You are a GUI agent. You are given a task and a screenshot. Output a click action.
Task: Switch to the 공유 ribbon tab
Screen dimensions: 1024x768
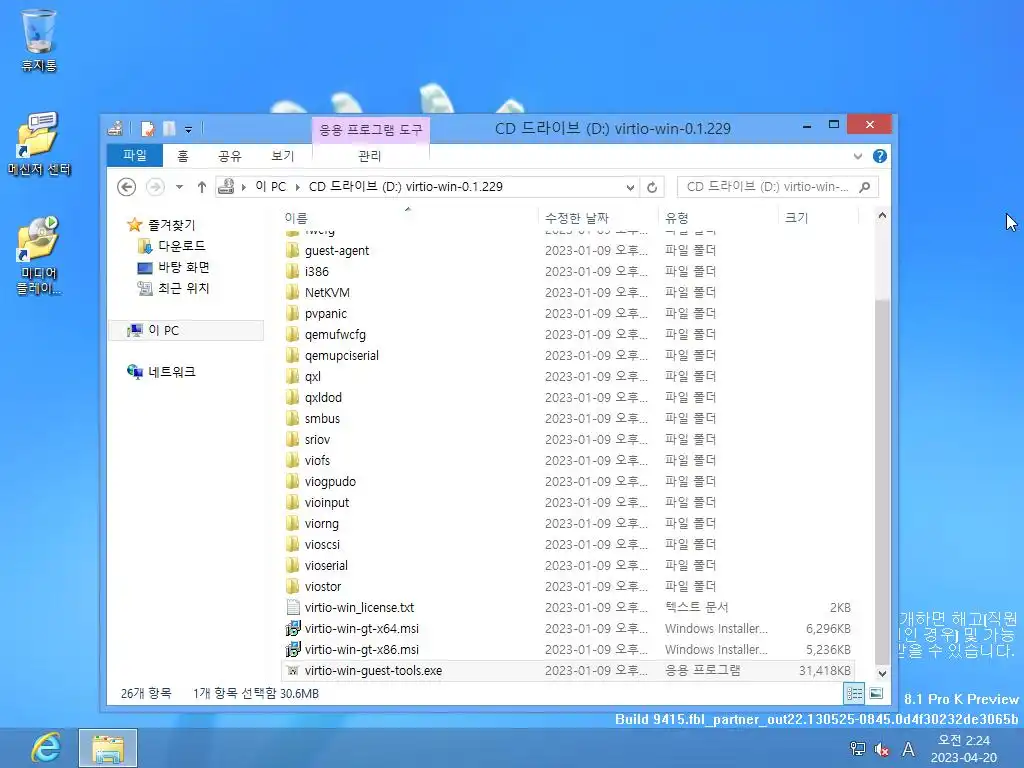229,155
